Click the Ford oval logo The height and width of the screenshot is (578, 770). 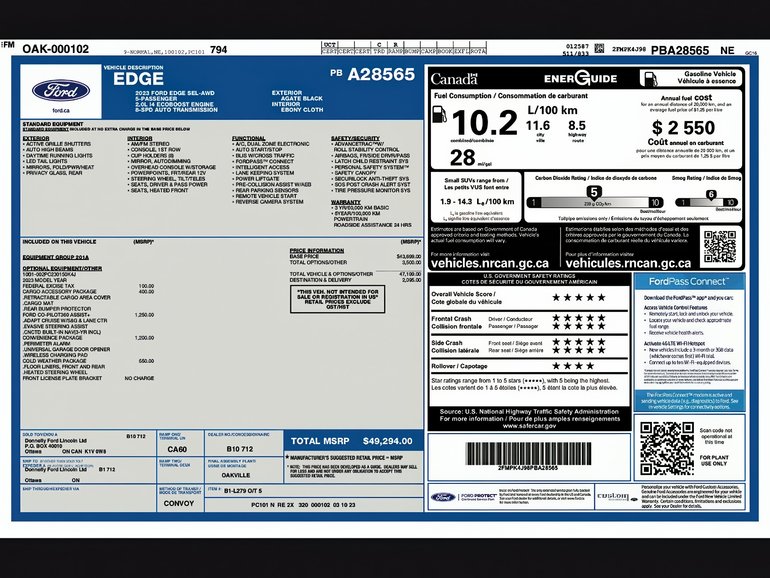point(60,91)
